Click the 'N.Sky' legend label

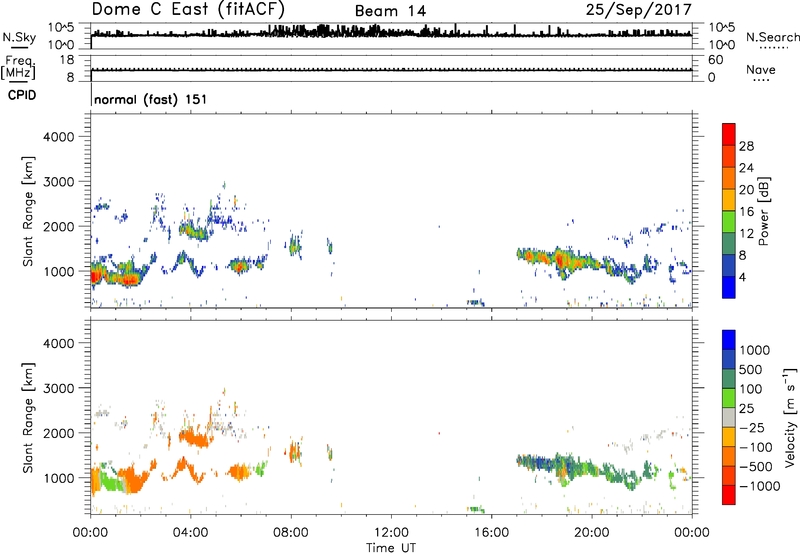(x=19, y=37)
